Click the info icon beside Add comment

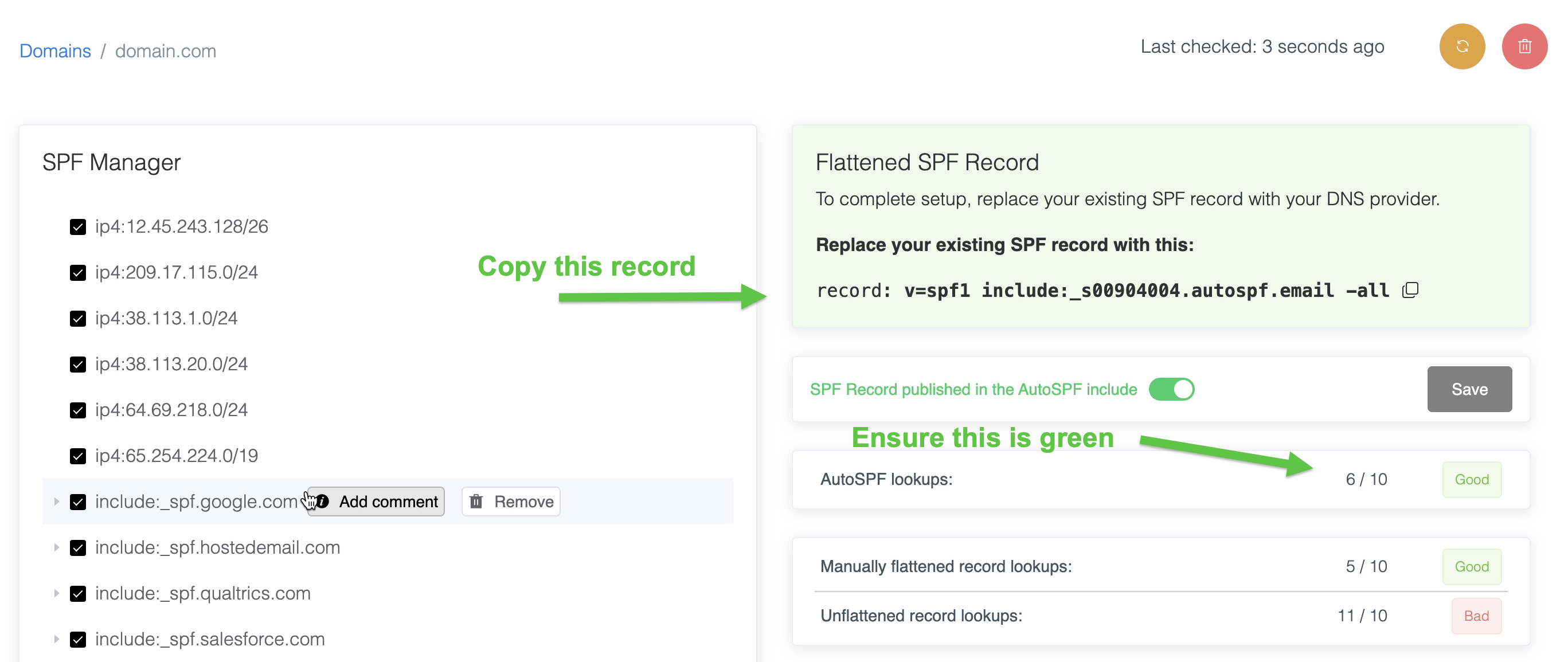click(323, 502)
